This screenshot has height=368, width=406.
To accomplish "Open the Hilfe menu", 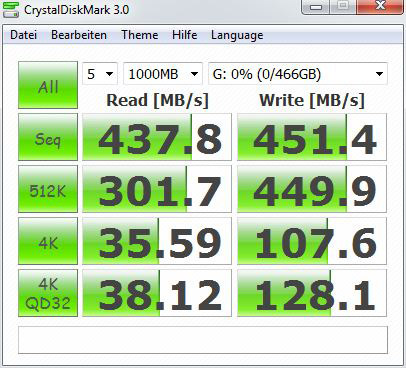I will 185,35.
